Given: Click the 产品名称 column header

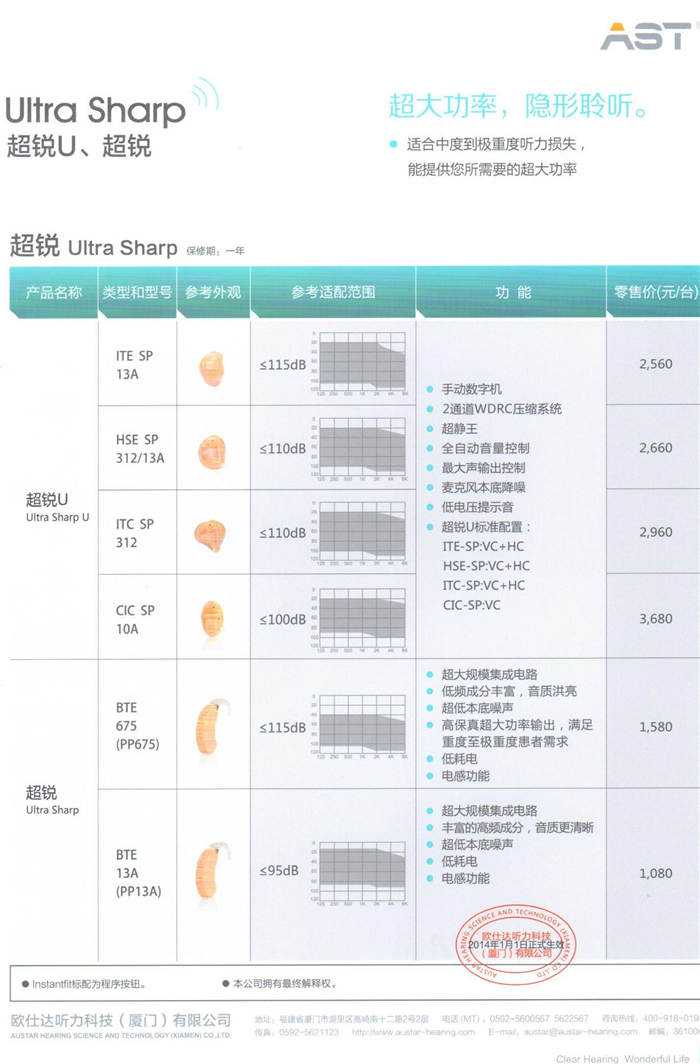Looking at the screenshot, I should click(x=54, y=292).
